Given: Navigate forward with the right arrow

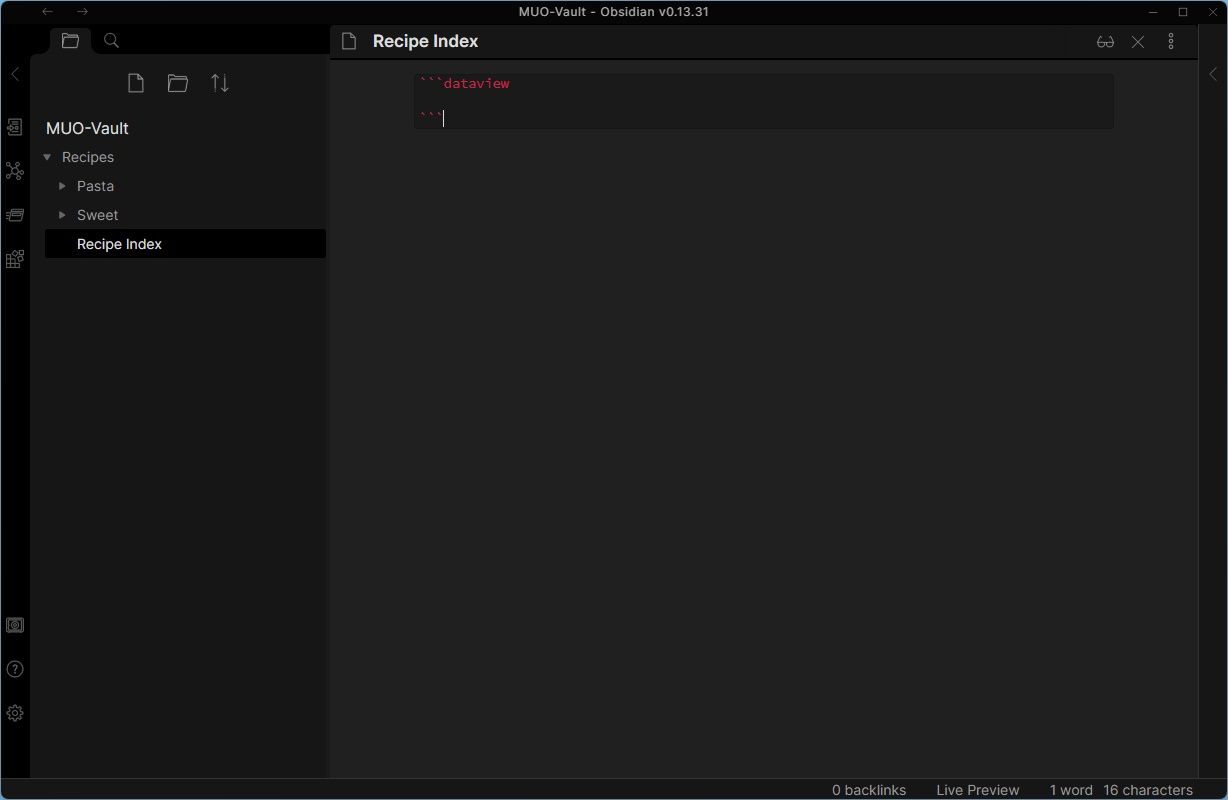Looking at the screenshot, I should tap(82, 12).
